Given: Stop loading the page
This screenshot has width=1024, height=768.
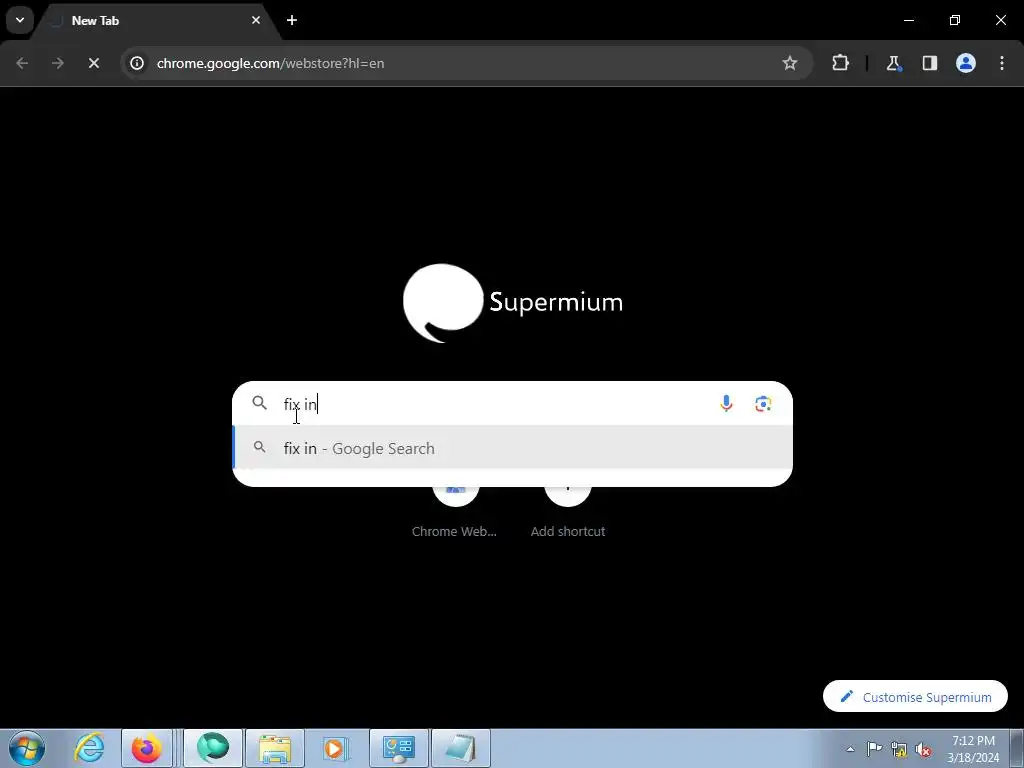Looking at the screenshot, I should (93, 63).
